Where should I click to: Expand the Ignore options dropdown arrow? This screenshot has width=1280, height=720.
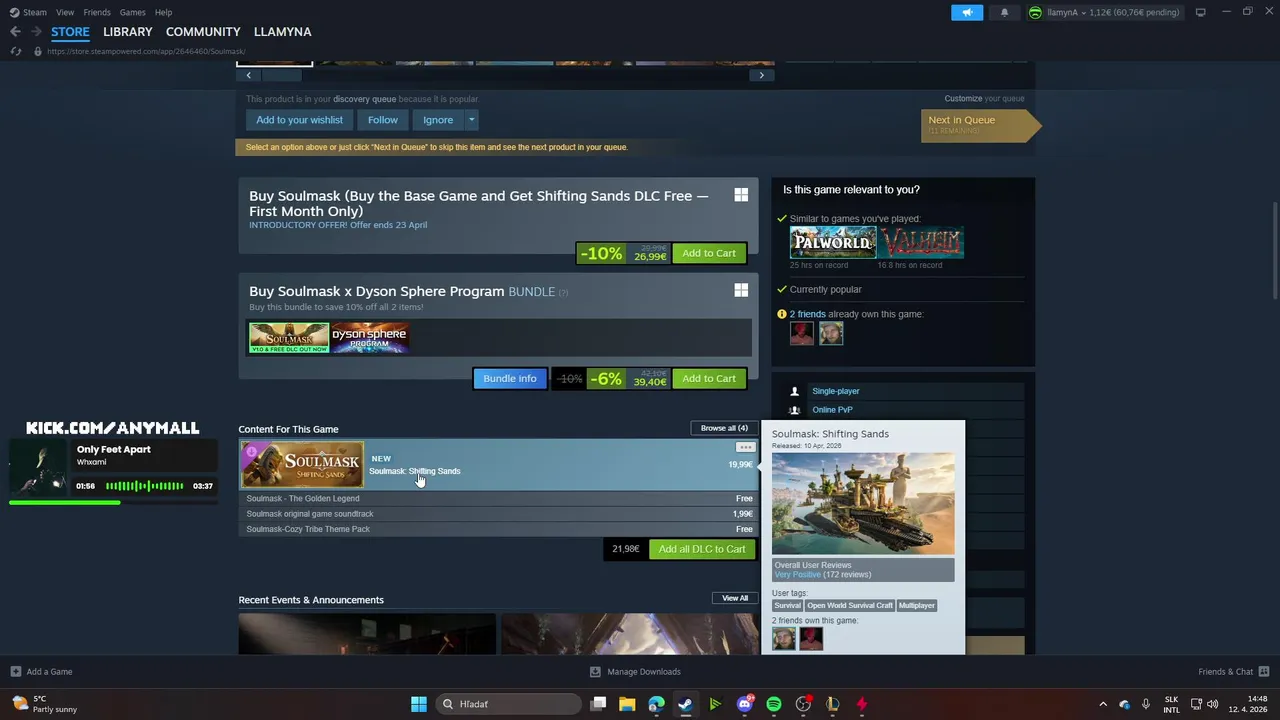click(471, 120)
